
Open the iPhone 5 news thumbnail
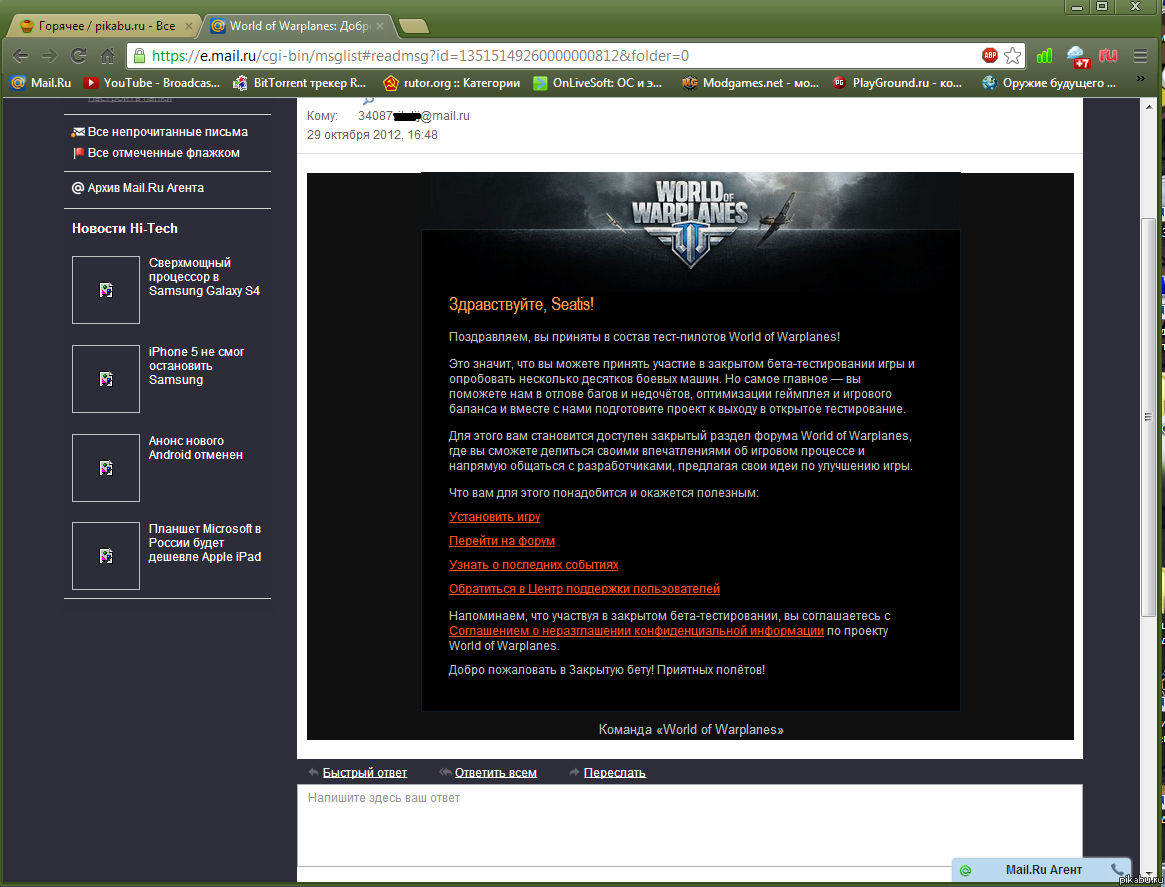click(106, 379)
